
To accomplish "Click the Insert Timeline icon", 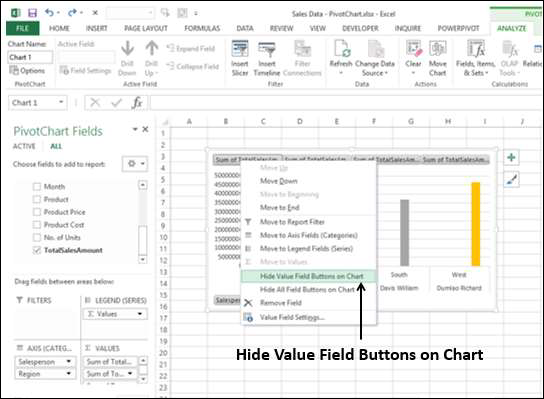I will (266, 50).
